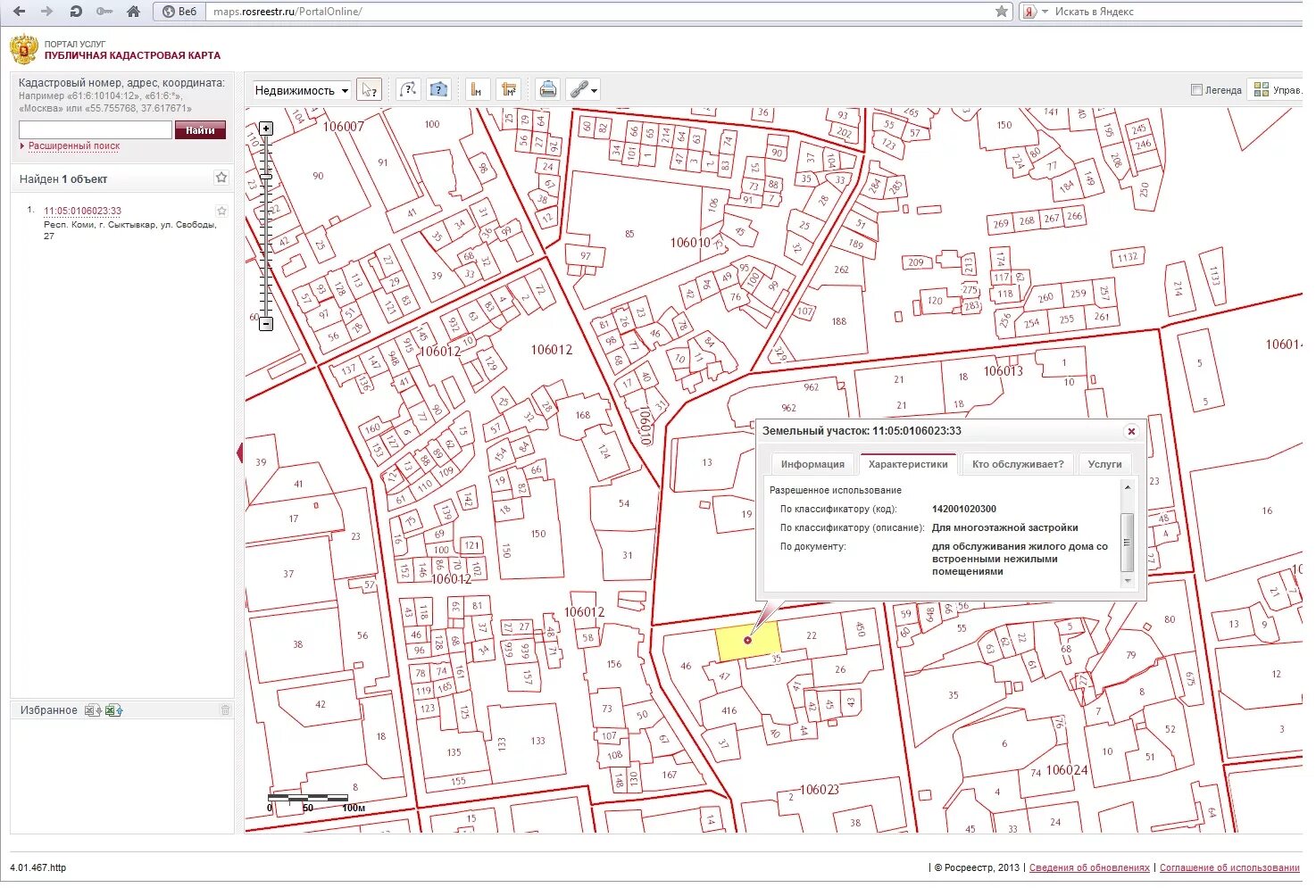Image resolution: width=1316 pixels, height=896 pixels.
Task: Switch to Информация tab in popup
Action: pos(812,465)
